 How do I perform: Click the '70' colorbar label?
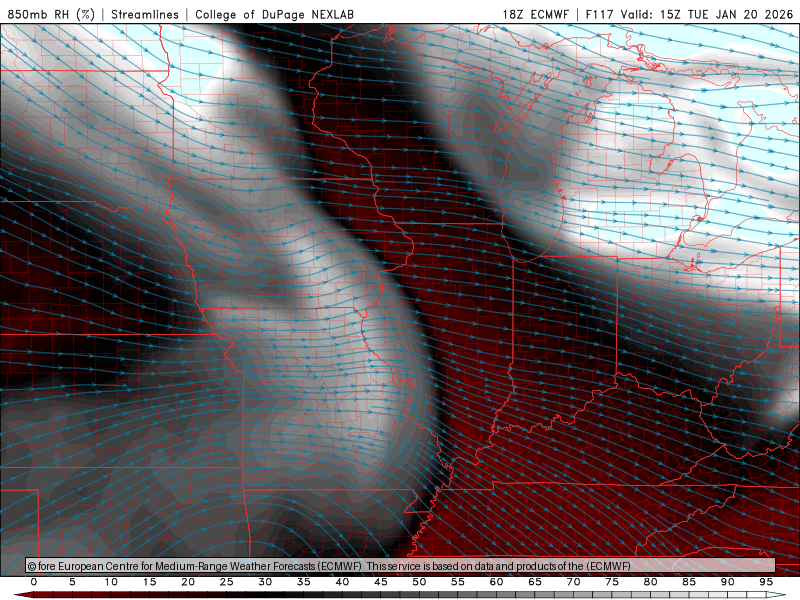click(573, 582)
